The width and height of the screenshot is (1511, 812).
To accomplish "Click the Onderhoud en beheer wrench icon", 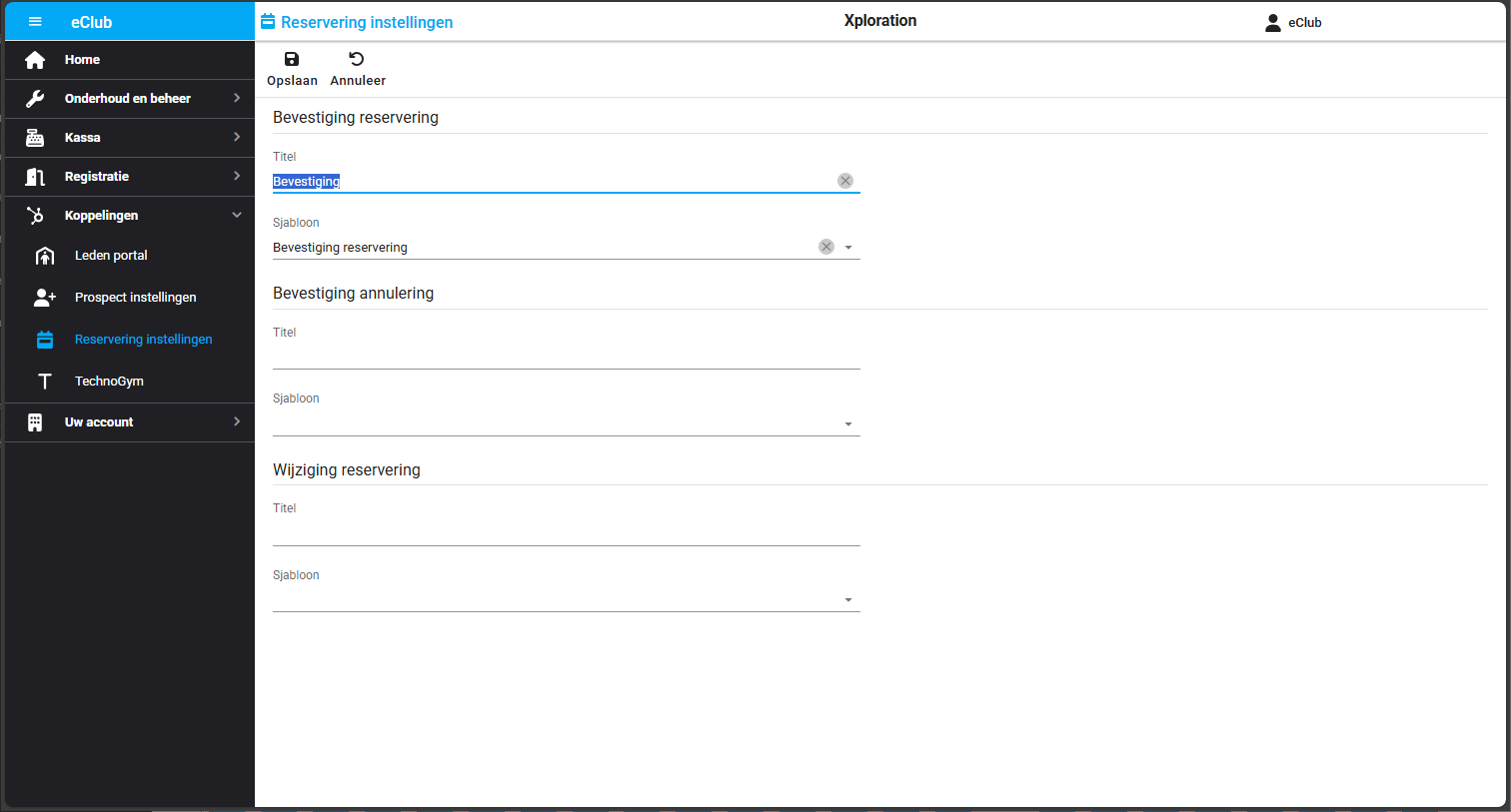I will [x=35, y=99].
